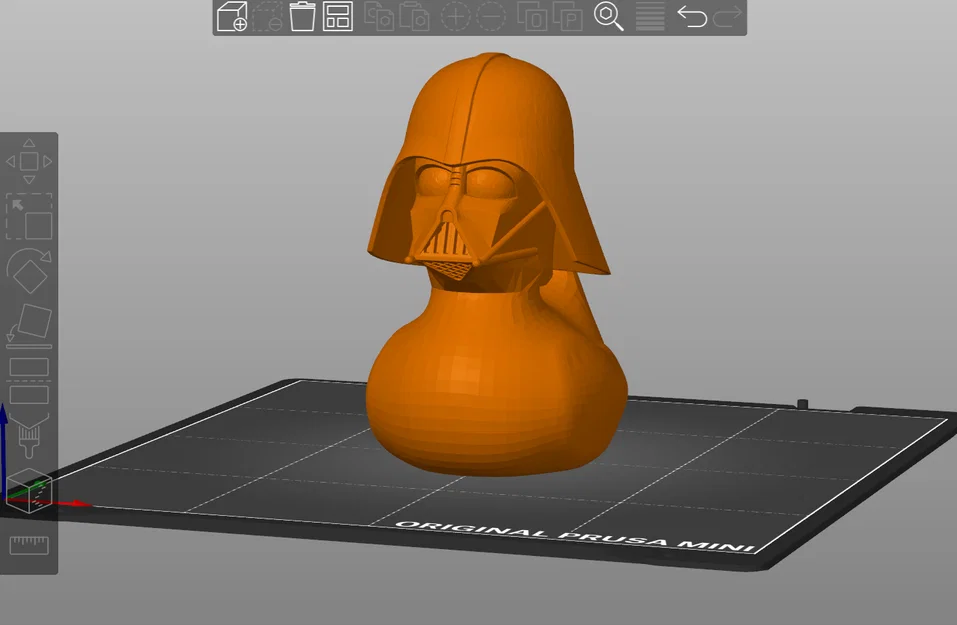Open the variable layer height tool
957x625 pixels.
[648, 17]
